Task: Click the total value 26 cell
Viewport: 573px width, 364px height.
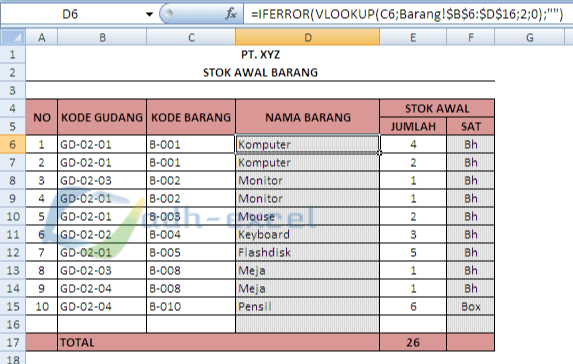Action: click(413, 342)
